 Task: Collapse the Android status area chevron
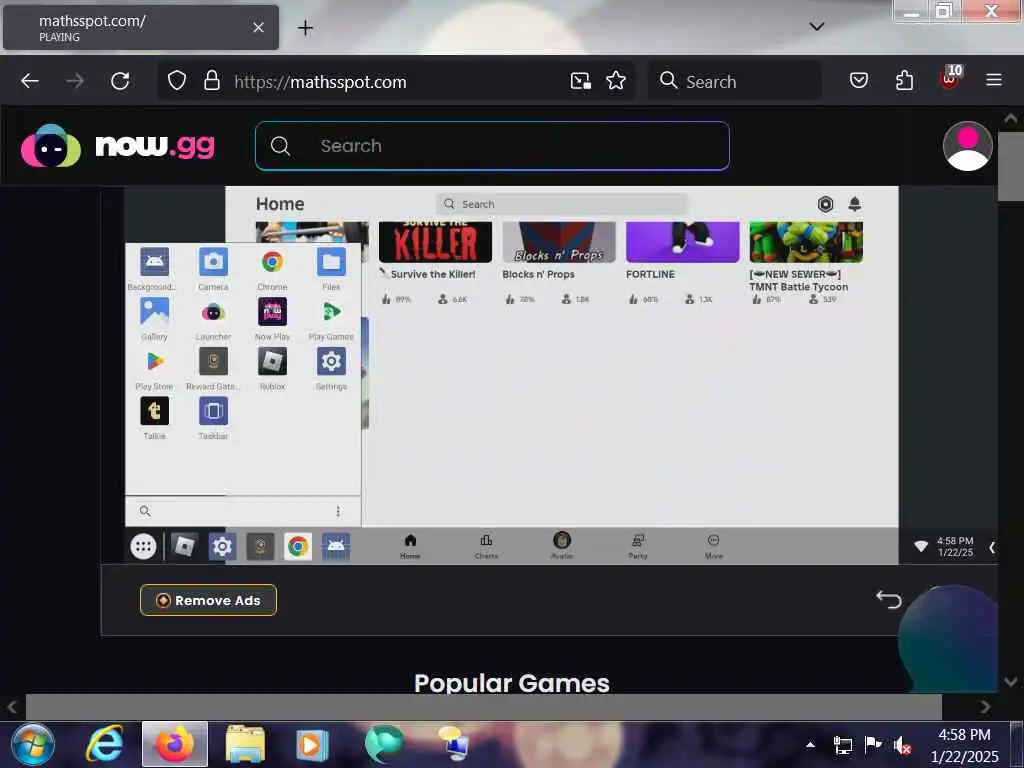pos(992,547)
